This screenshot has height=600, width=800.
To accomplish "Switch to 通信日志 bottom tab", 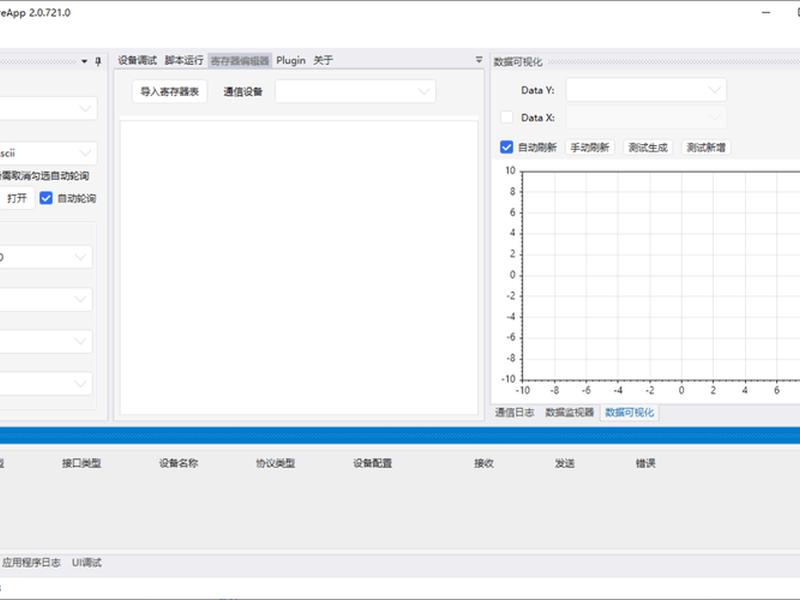I will (x=514, y=412).
